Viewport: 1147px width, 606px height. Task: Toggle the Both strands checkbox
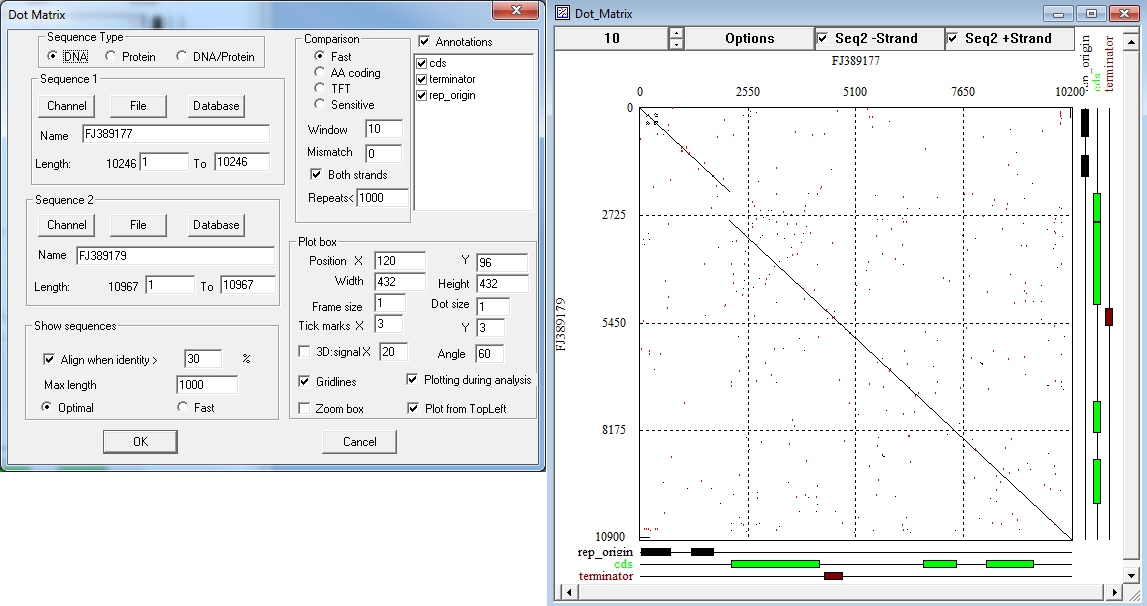(x=316, y=174)
